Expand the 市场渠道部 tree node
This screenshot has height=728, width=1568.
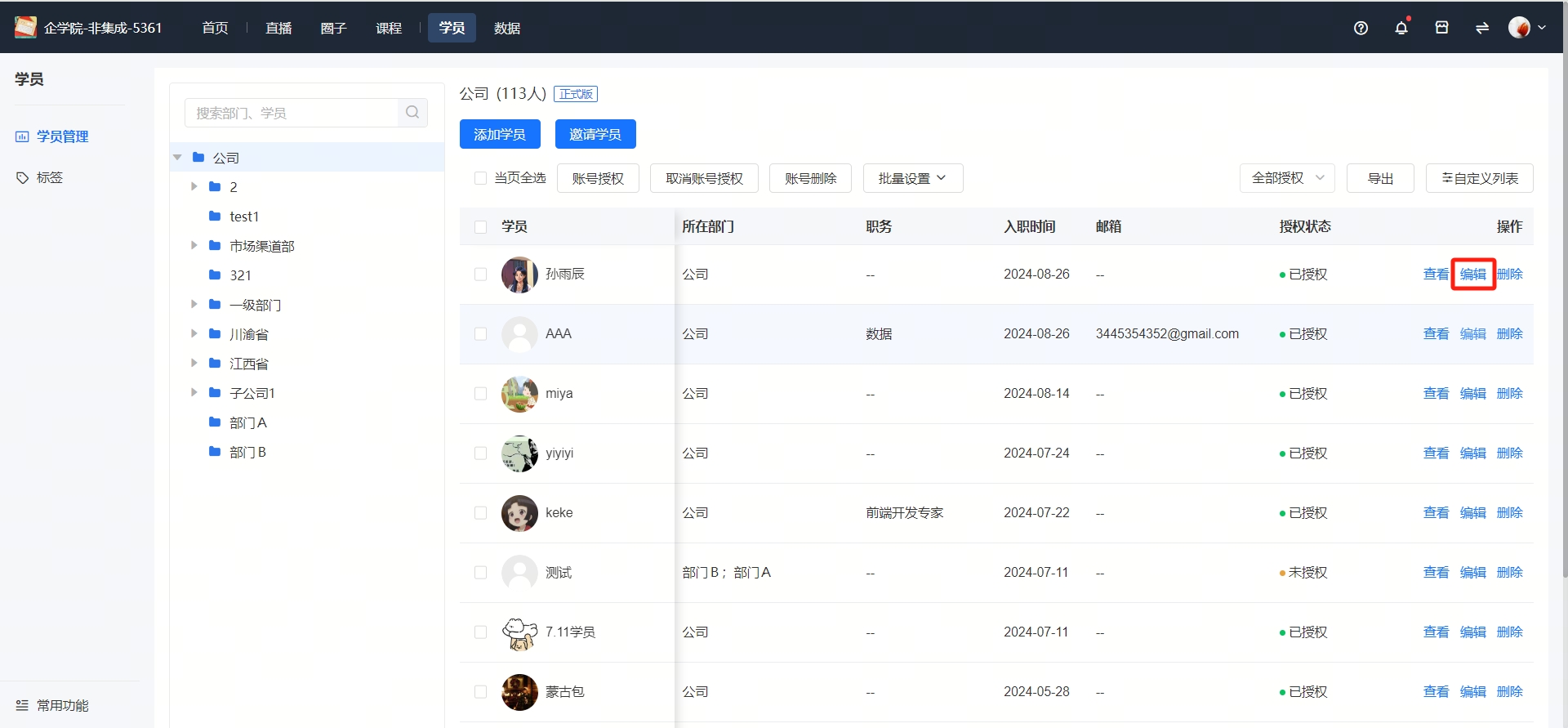pos(194,245)
